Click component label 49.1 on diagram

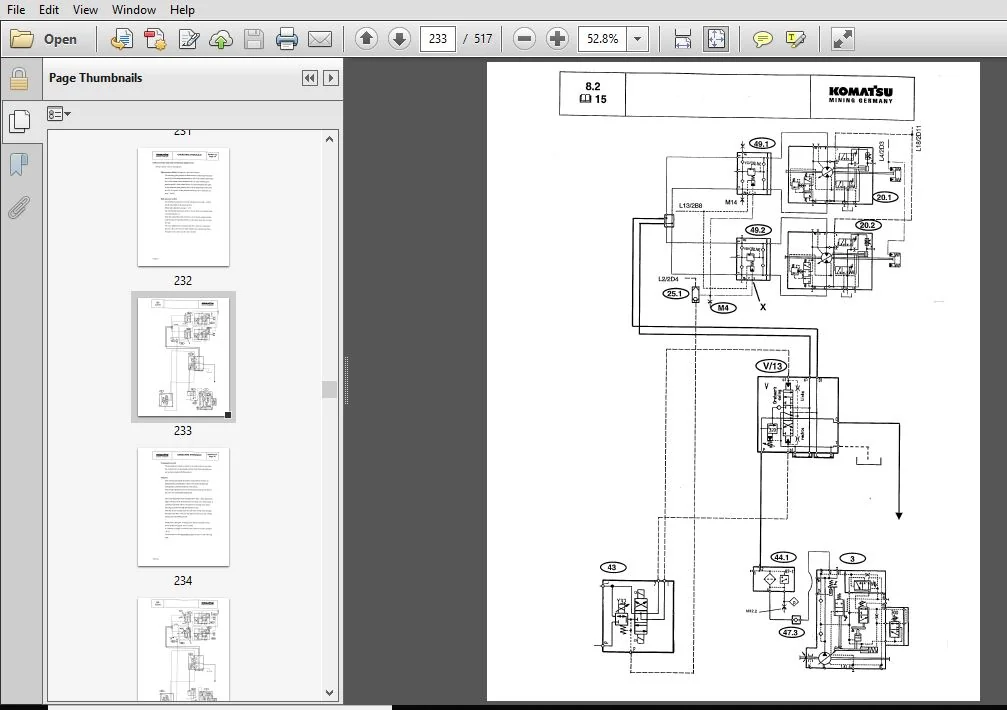click(x=762, y=144)
